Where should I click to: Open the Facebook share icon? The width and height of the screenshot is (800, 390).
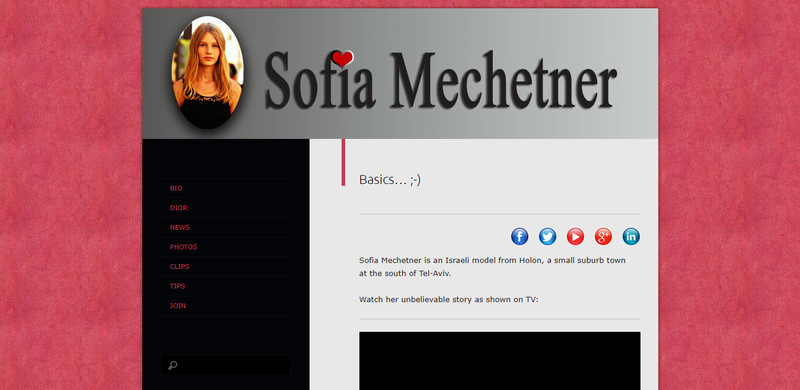tap(519, 236)
